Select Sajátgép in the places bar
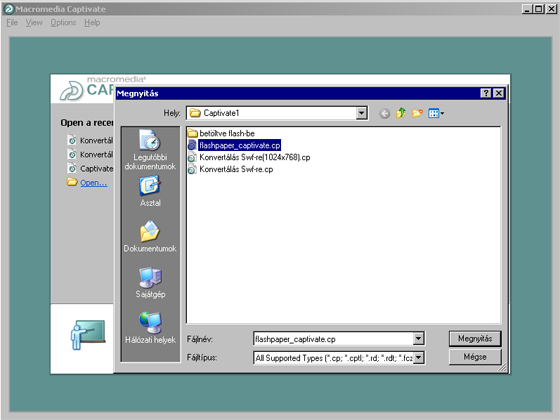Viewport: 560px width, 420px height. coord(150,282)
